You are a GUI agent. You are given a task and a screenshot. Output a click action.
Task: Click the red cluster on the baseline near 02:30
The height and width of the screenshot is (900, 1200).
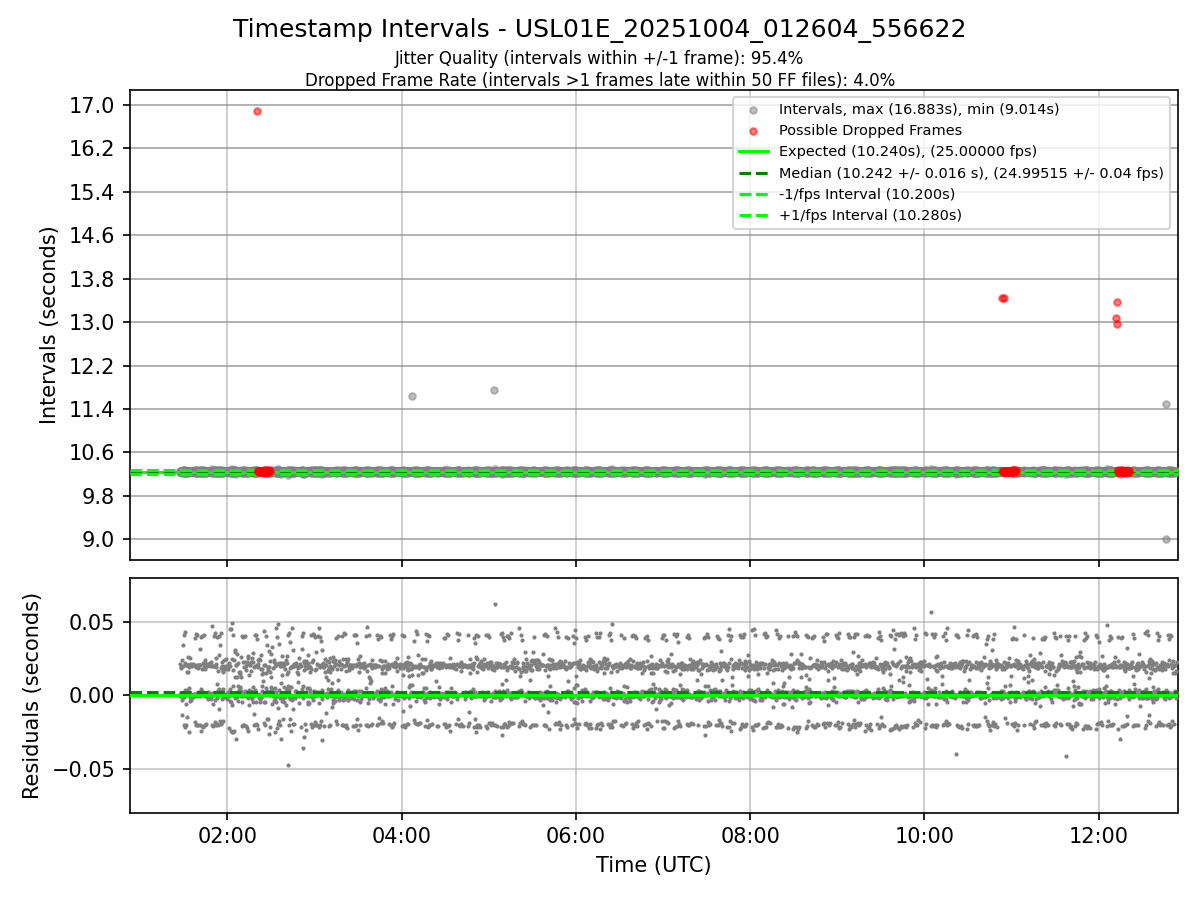pyautogui.click(x=264, y=471)
